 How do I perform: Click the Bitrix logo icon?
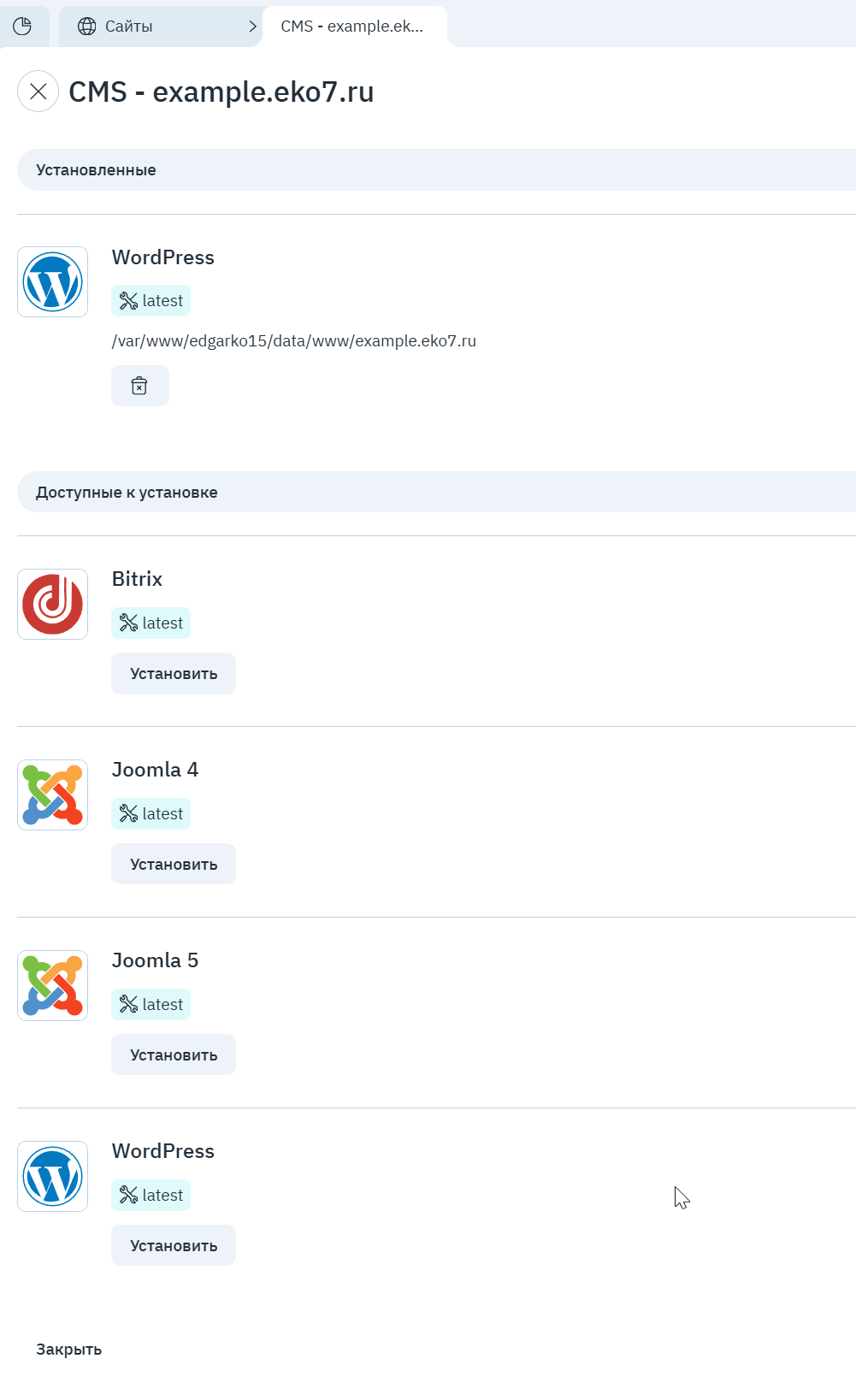pos(52,604)
